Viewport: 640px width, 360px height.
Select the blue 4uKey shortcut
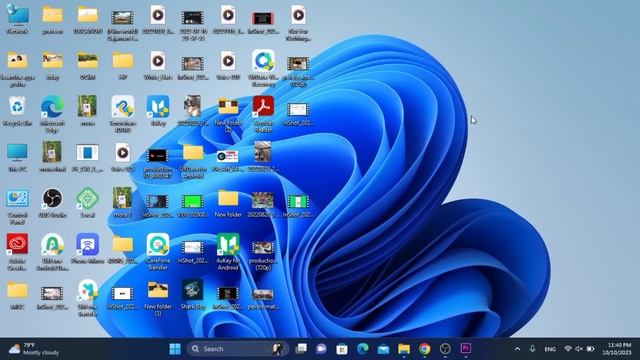click(158, 110)
